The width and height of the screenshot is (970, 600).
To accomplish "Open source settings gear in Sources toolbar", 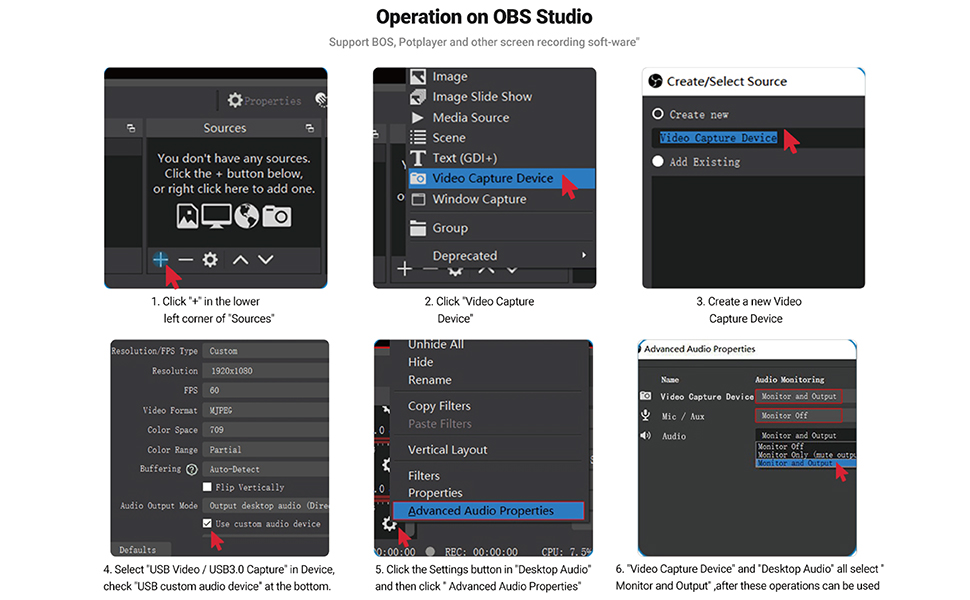I will coord(210,259).
